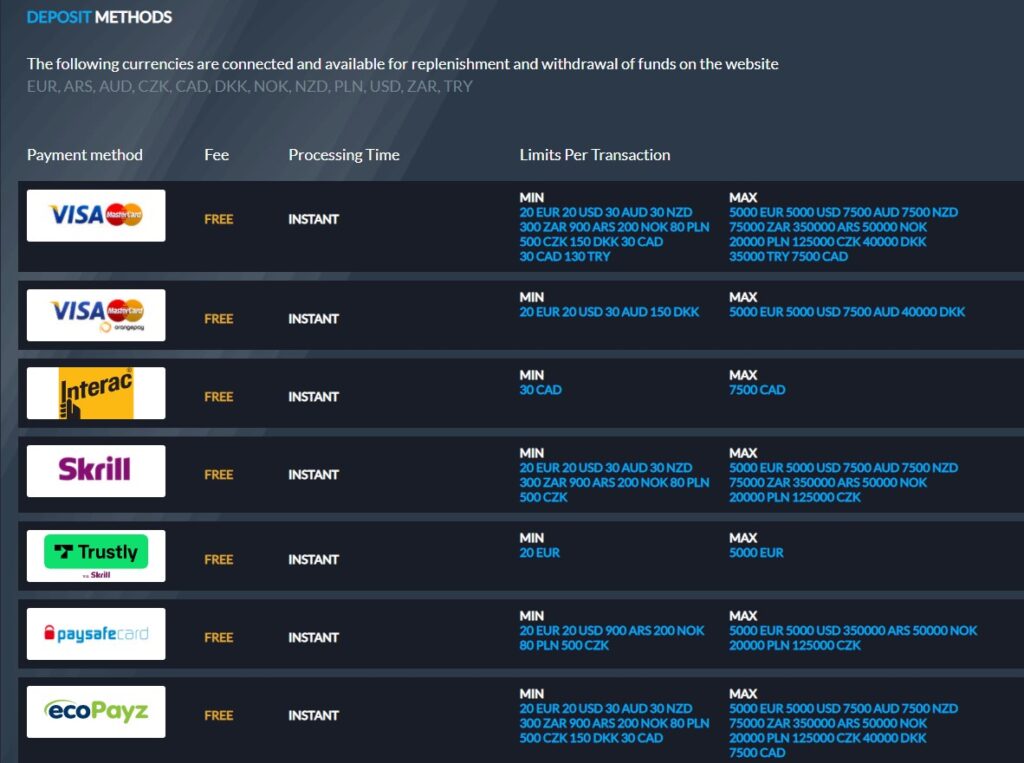
Task: Click the 20 EUR minimum for Trustly
Action: [x=540, y=553]
